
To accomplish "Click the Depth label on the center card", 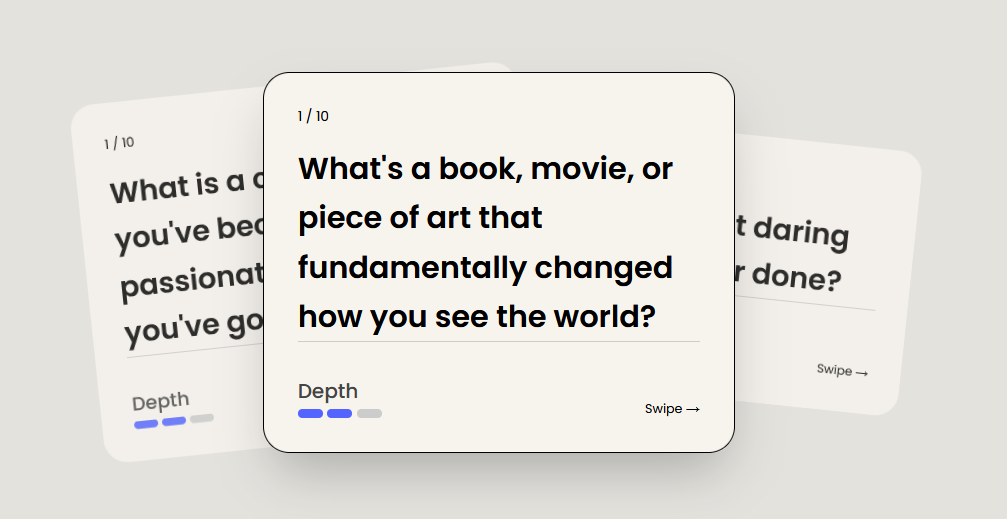I will click(328, 391).
